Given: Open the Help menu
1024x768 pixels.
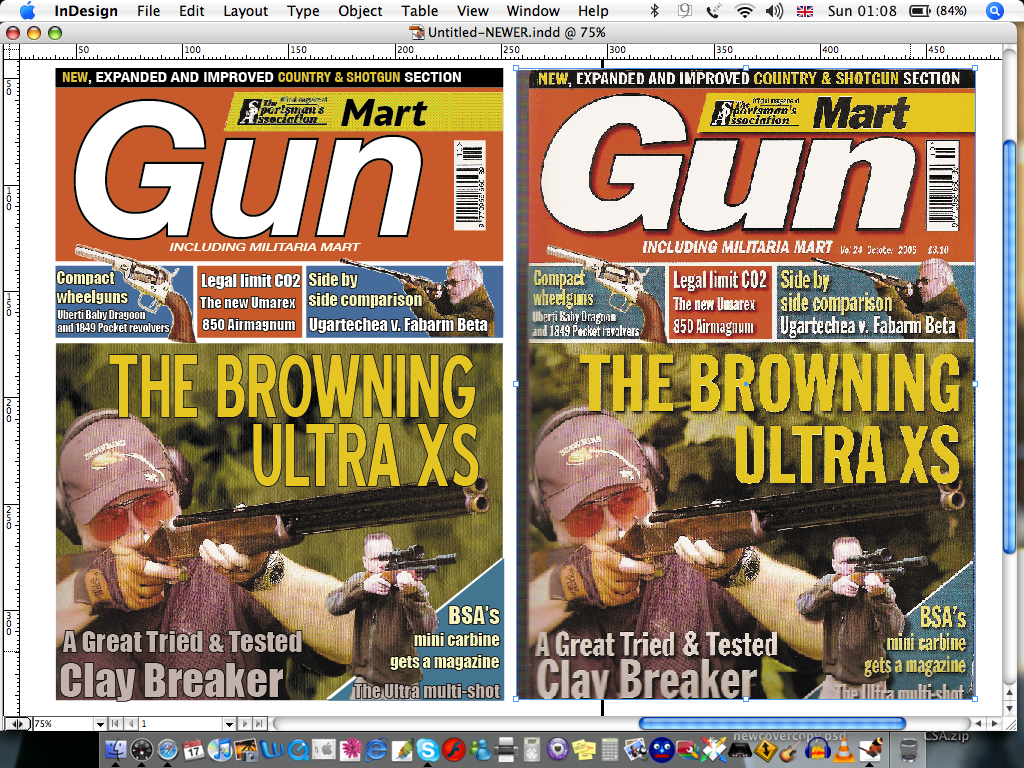Looking at the screenshot, I should pos(593,10).
